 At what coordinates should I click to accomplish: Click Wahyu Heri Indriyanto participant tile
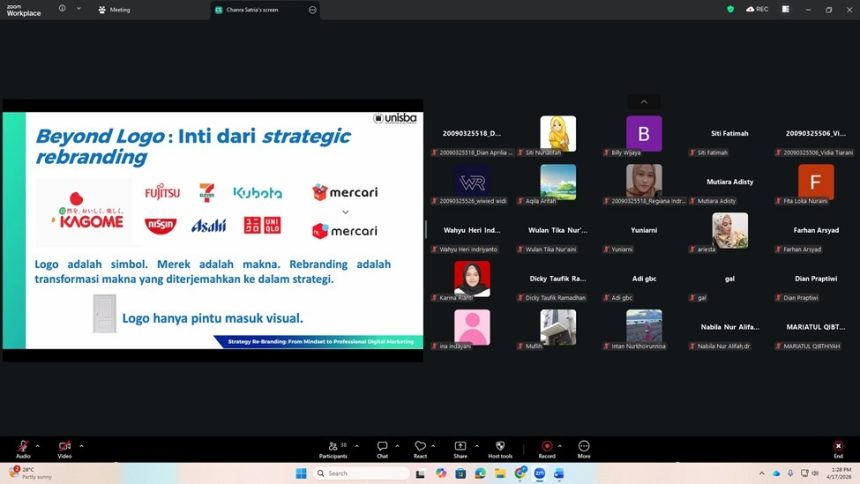pos(472,230)
